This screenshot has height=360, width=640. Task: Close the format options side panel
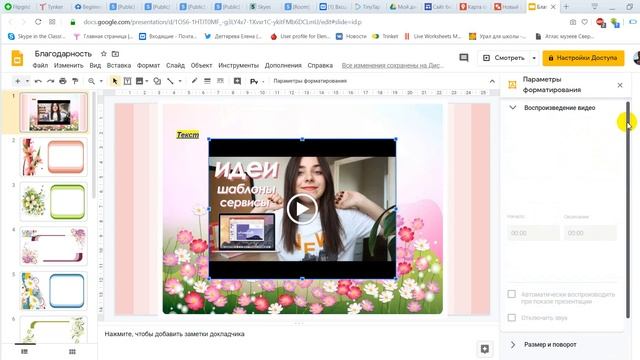point(620,85)
